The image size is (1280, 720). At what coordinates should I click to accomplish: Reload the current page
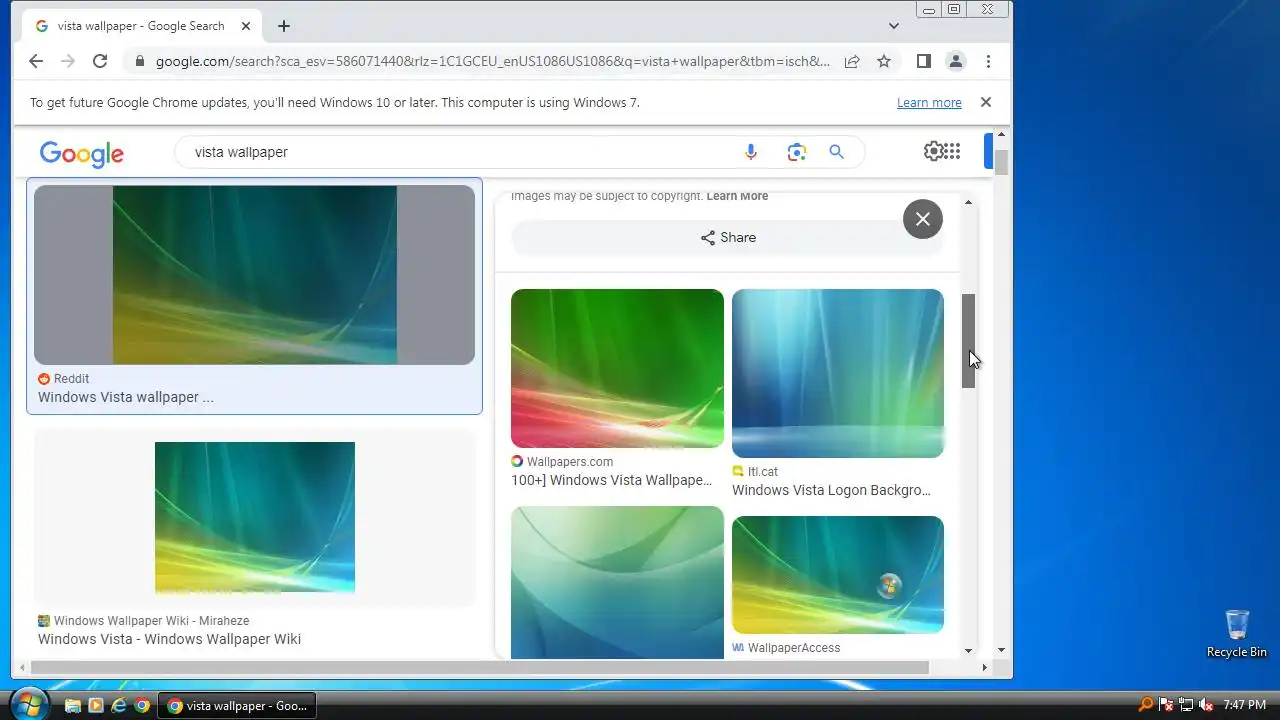[x=100, y=61]
